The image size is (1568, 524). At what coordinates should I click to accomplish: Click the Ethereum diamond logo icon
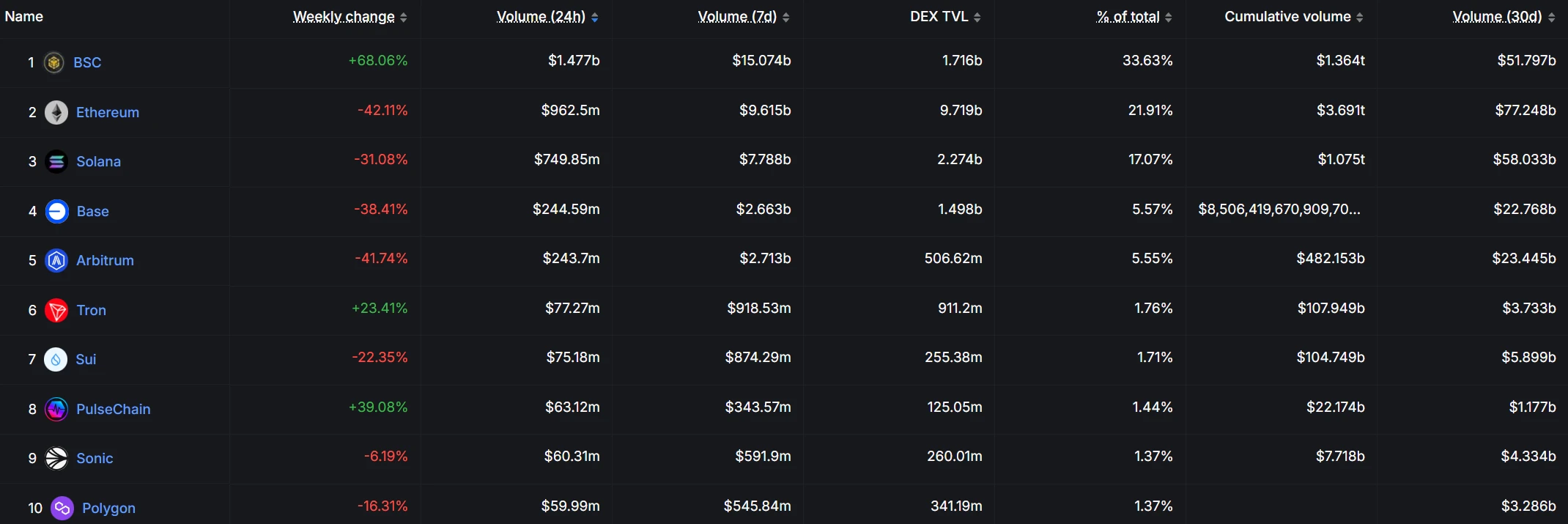(56, 112)
